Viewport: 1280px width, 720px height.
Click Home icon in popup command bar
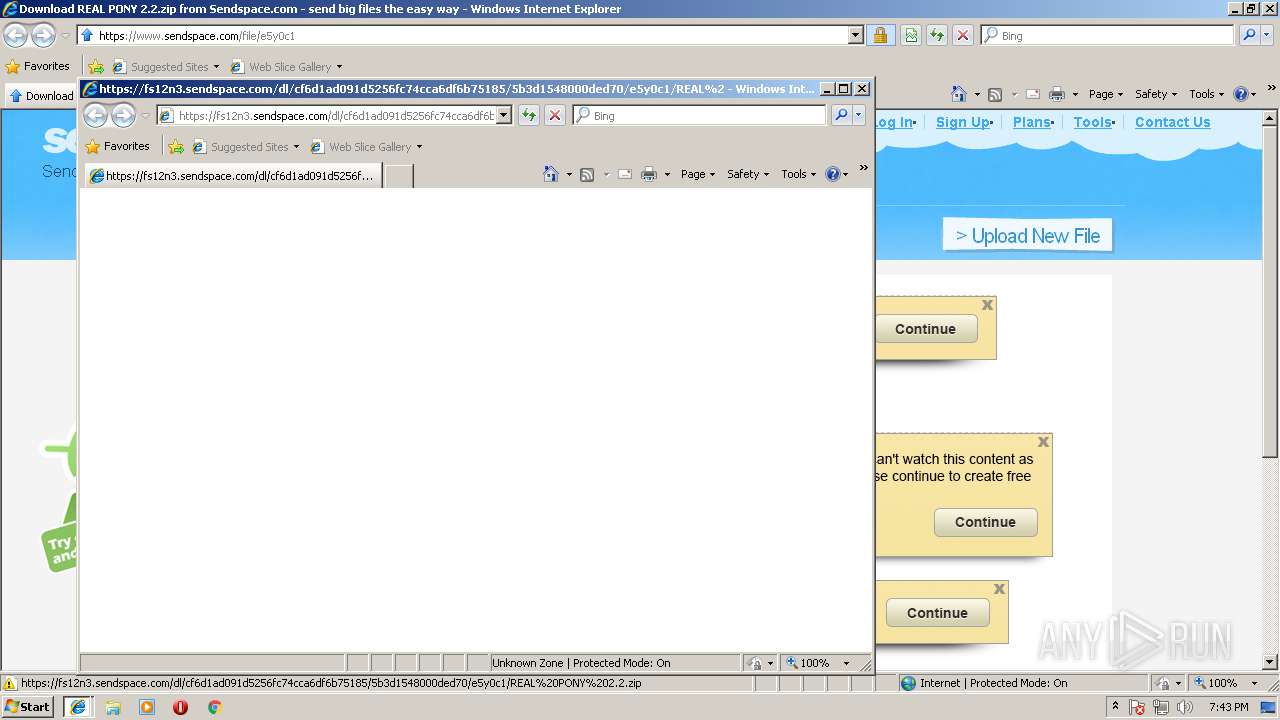pos(550,174)
